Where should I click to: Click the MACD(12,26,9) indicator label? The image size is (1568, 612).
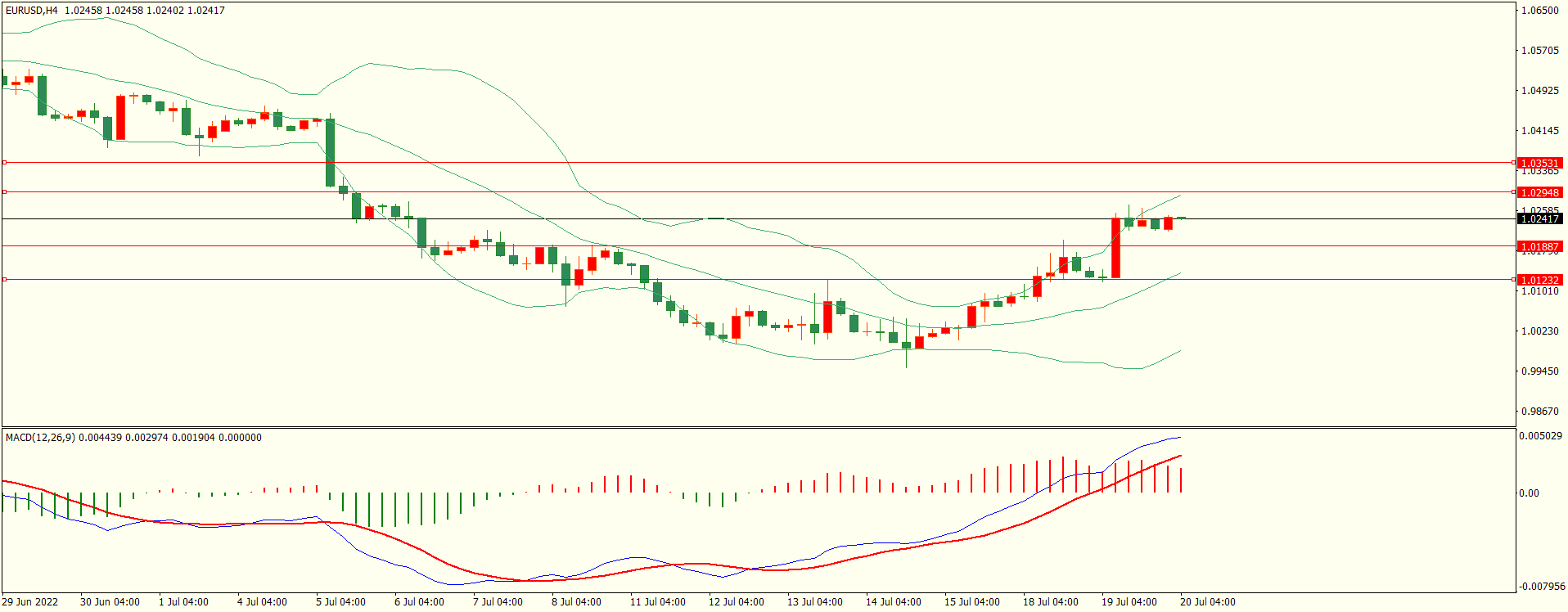click(x=40, y=438)
